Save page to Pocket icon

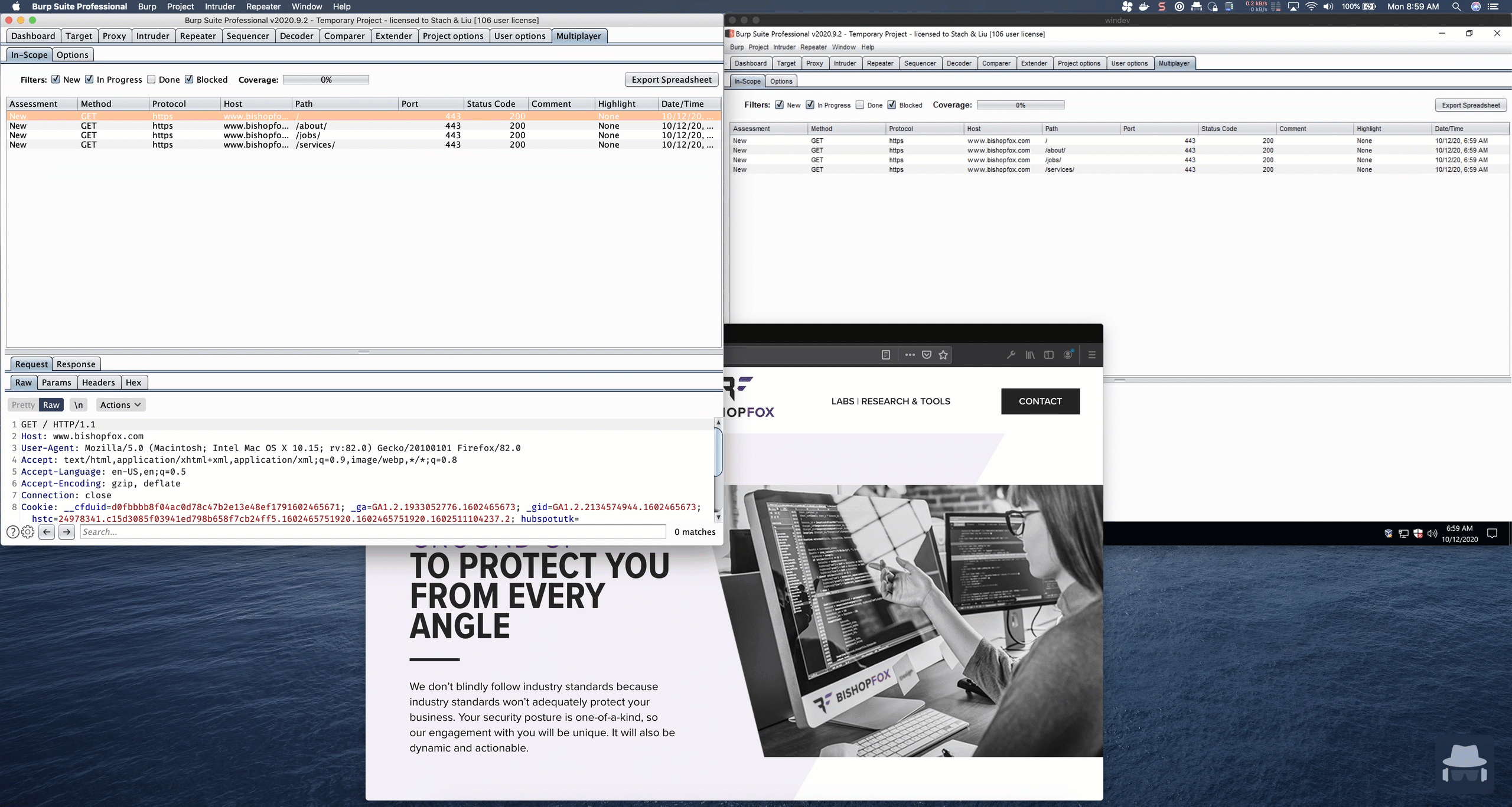pos(927,355)
